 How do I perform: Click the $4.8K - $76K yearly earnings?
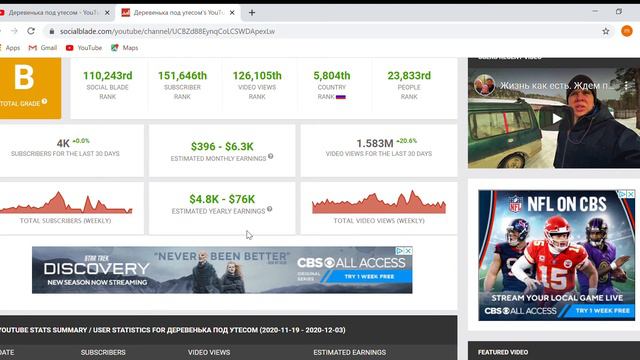coord(222,199)
